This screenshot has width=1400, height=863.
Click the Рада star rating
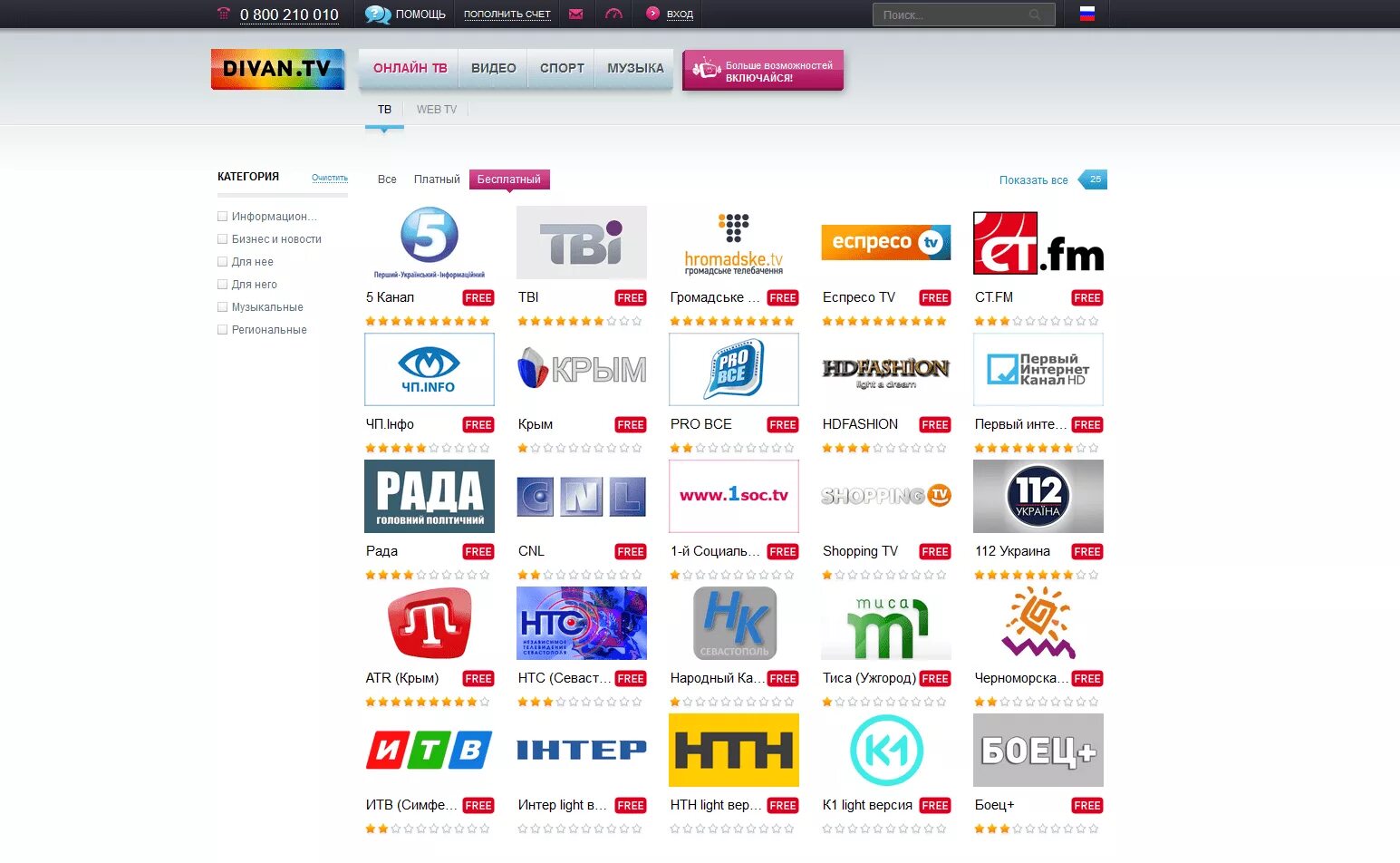(428, 575)
